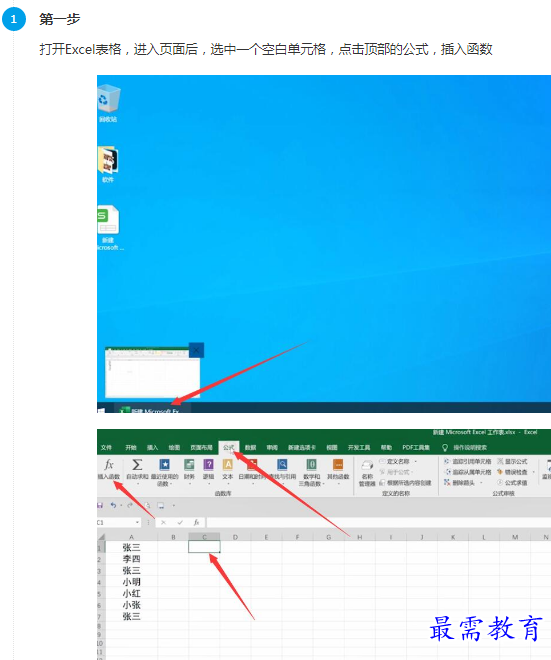This screenshot has height=660, width=551.
Task: Select cell containing 小张
Action: pyautogui.click(x=131, y=605)
